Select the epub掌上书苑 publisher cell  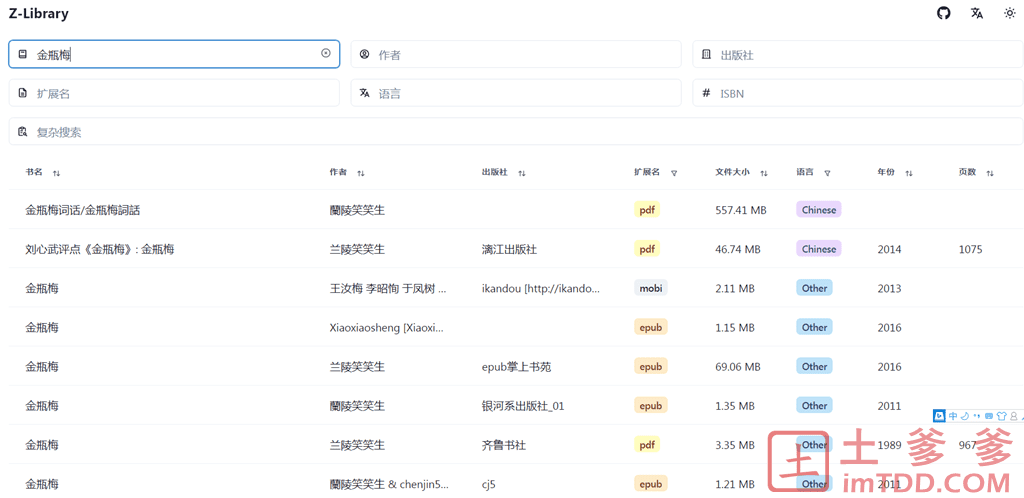click(516, 367)
